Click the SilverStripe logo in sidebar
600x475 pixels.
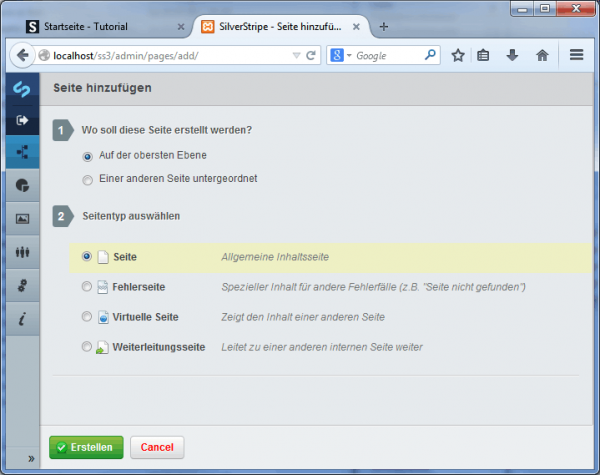pos(22,89)
